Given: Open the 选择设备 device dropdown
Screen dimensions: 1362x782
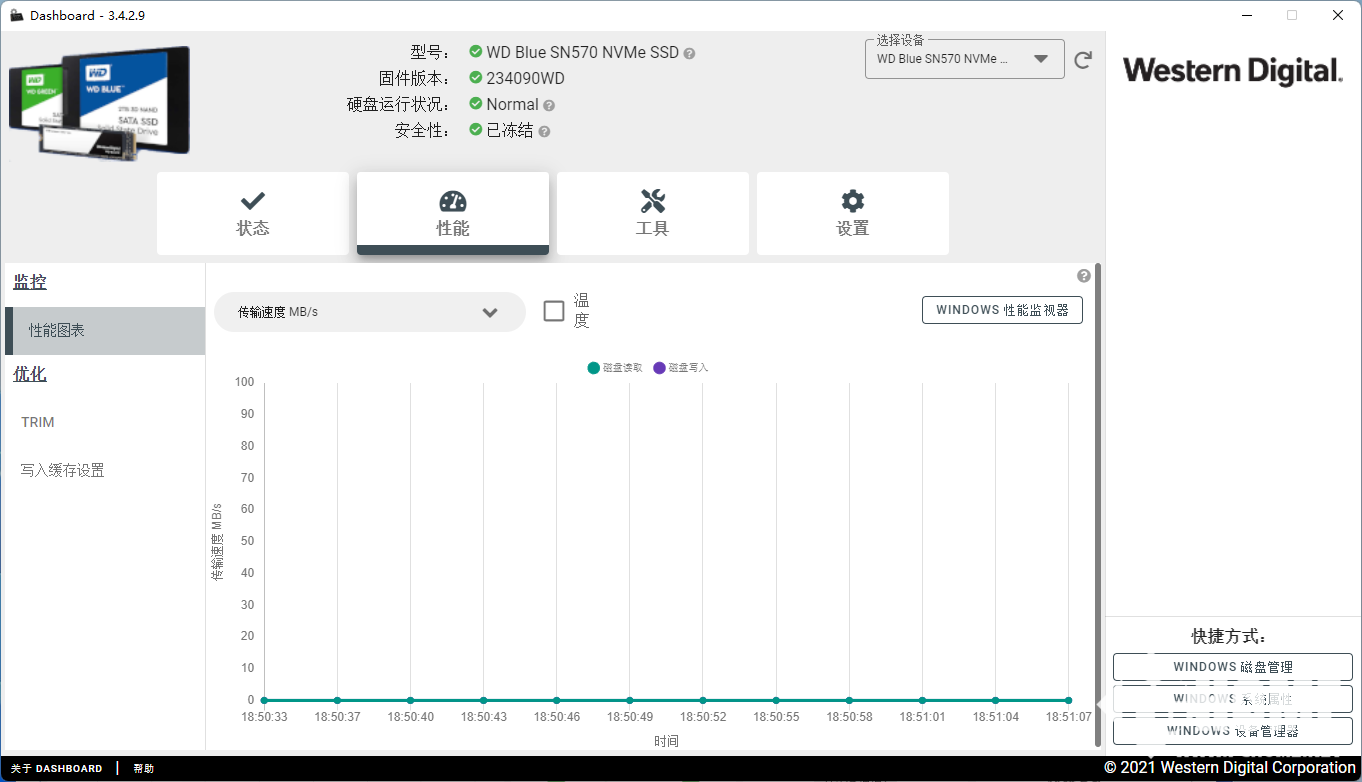Looking at the screenshot, I should click(x=964, y=59).
